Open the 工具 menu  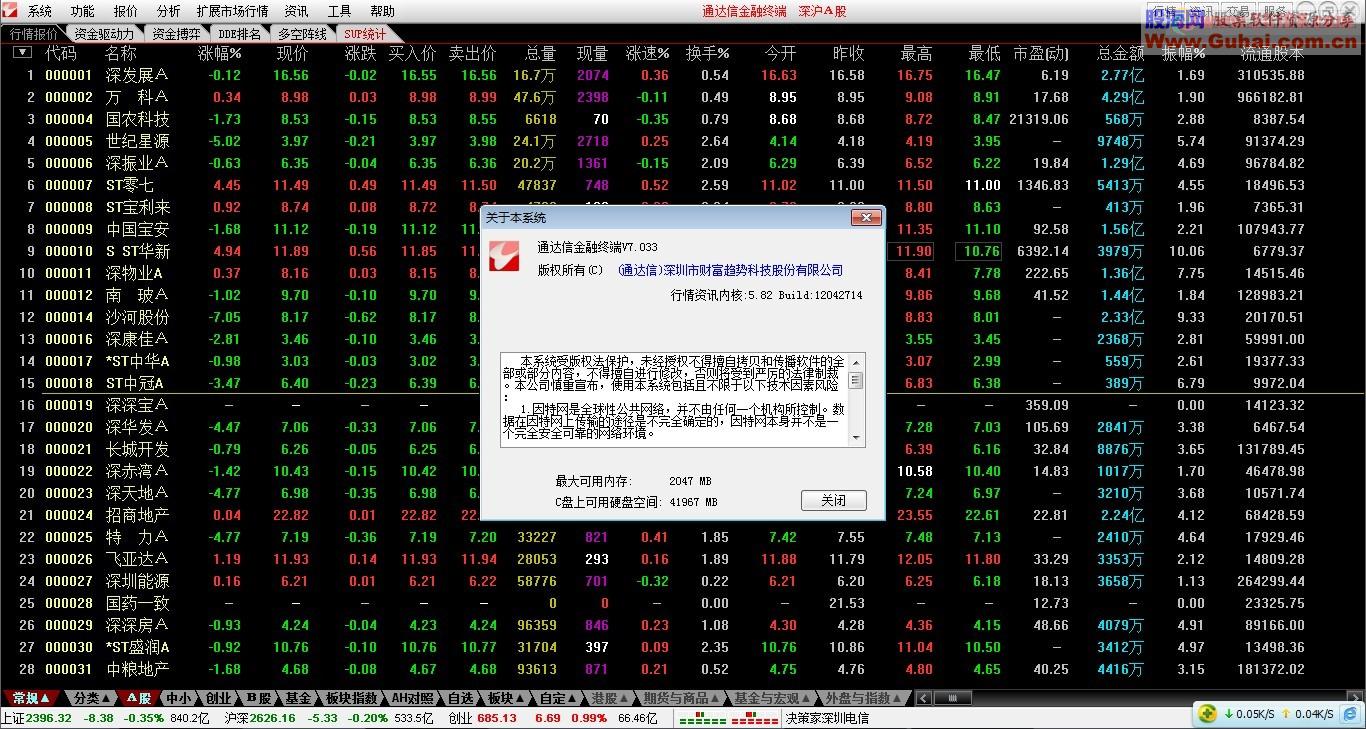(340, 11)
